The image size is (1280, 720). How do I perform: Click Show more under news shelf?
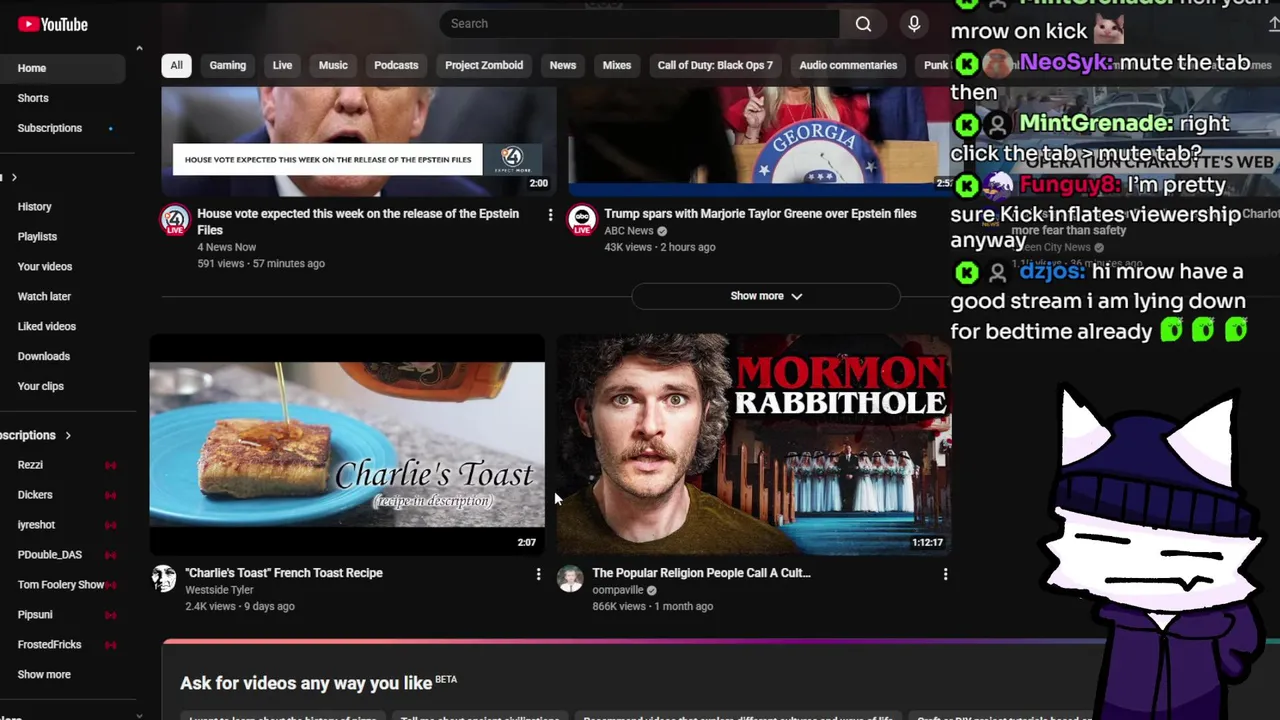pos(766,296)
